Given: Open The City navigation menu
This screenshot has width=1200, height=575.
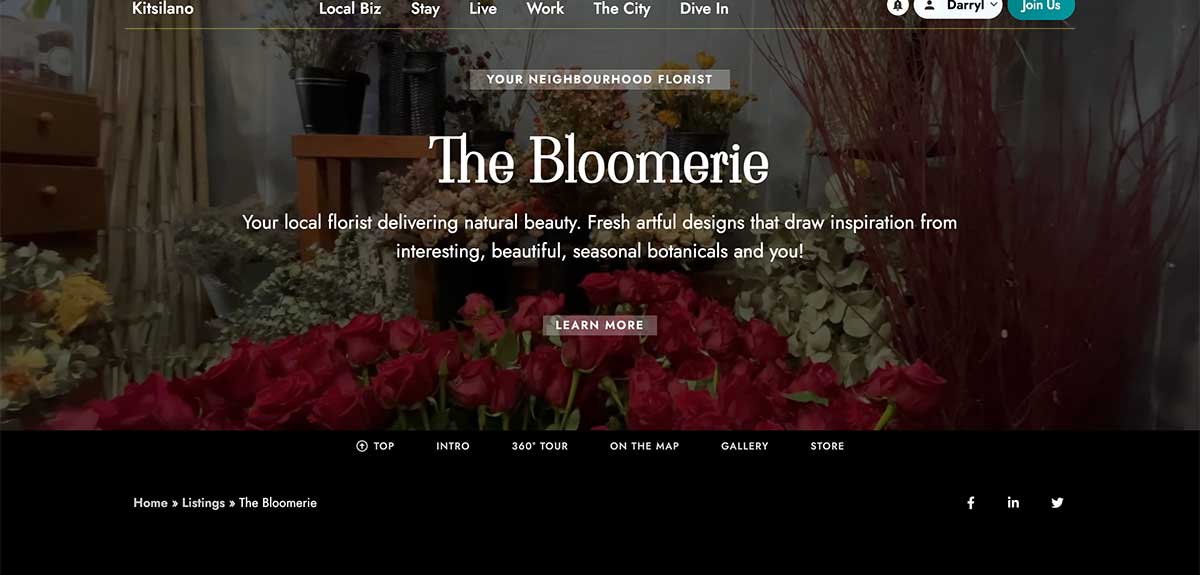Looking at the screenshot, I should [x=621, y=8].
